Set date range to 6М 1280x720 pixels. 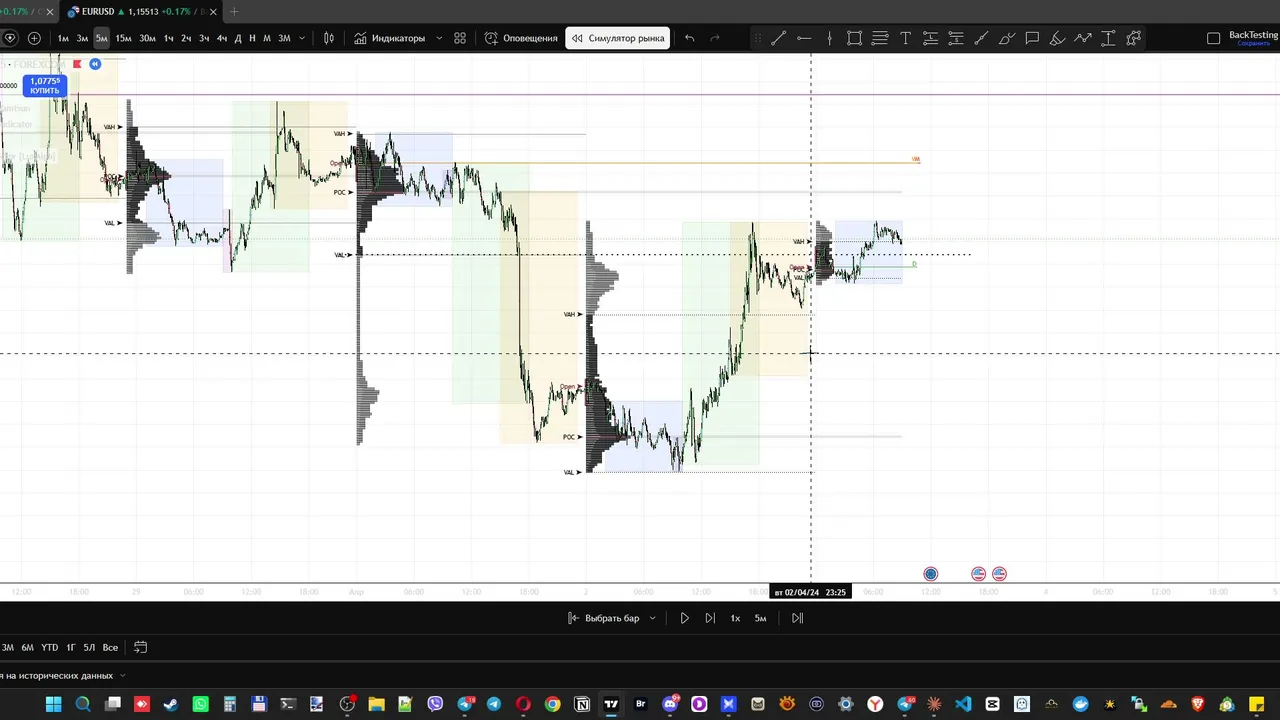pos(27,647)
